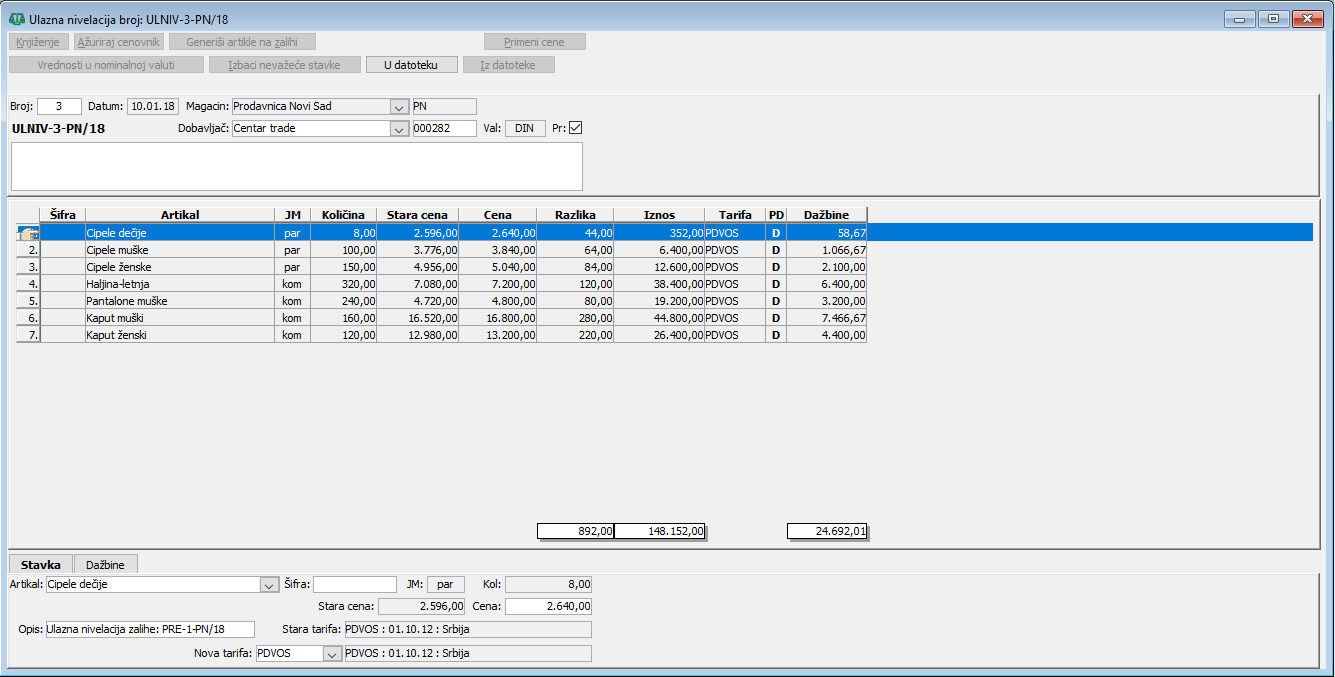This screenshot has height=677, width=1335.
Task: Click the row indicator icon for first row
Action: (28, 232)
